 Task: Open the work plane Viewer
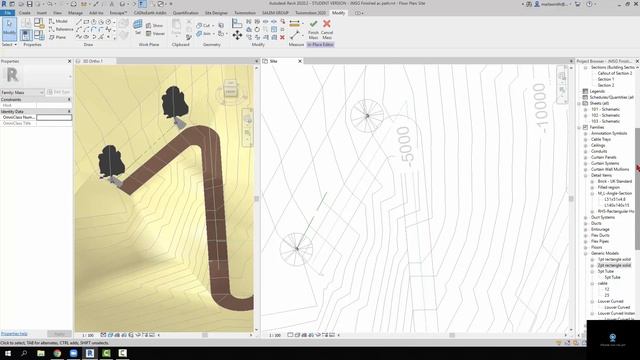156,33
